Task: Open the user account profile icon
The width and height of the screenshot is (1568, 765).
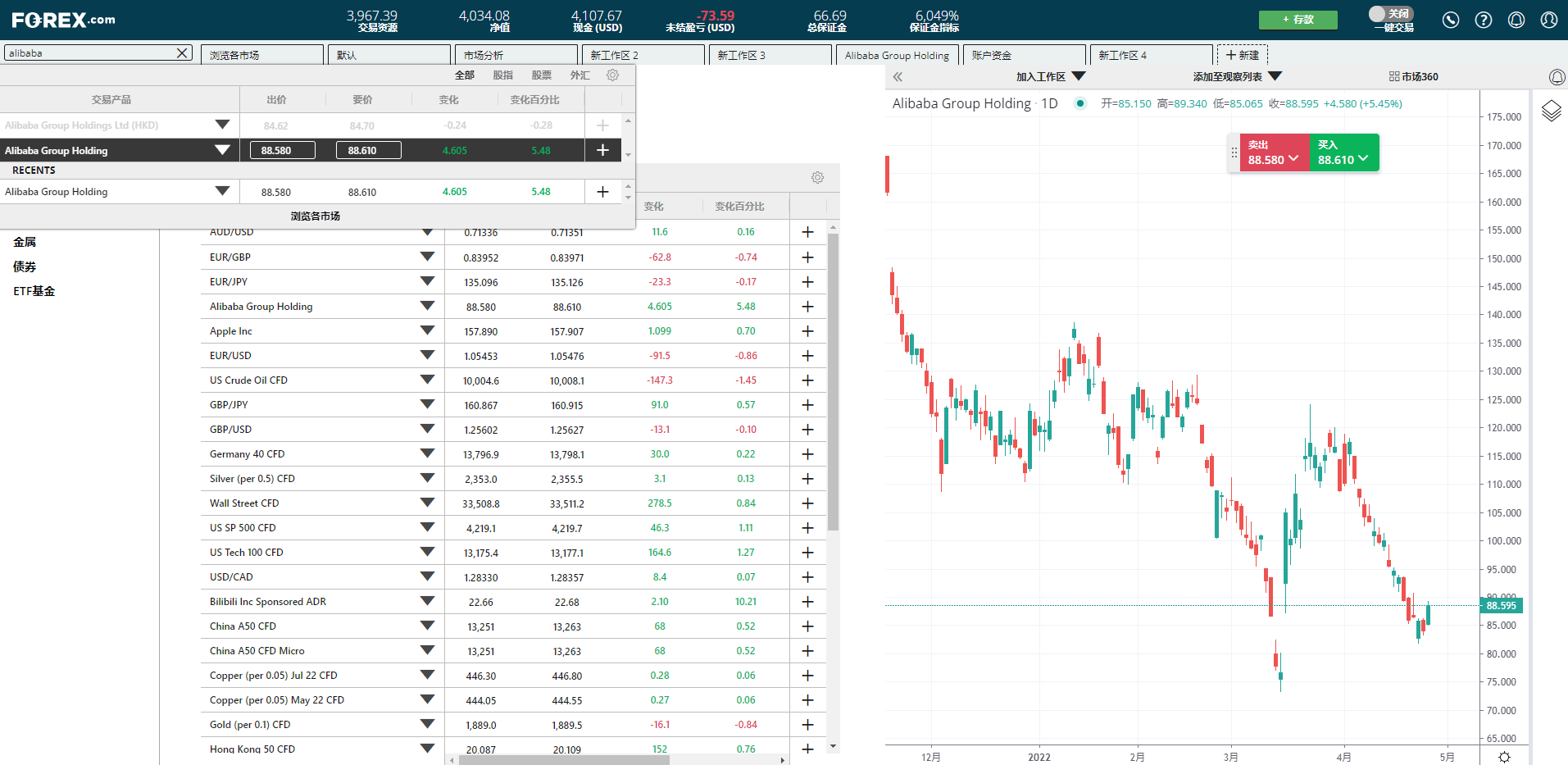Action: 1549,20
